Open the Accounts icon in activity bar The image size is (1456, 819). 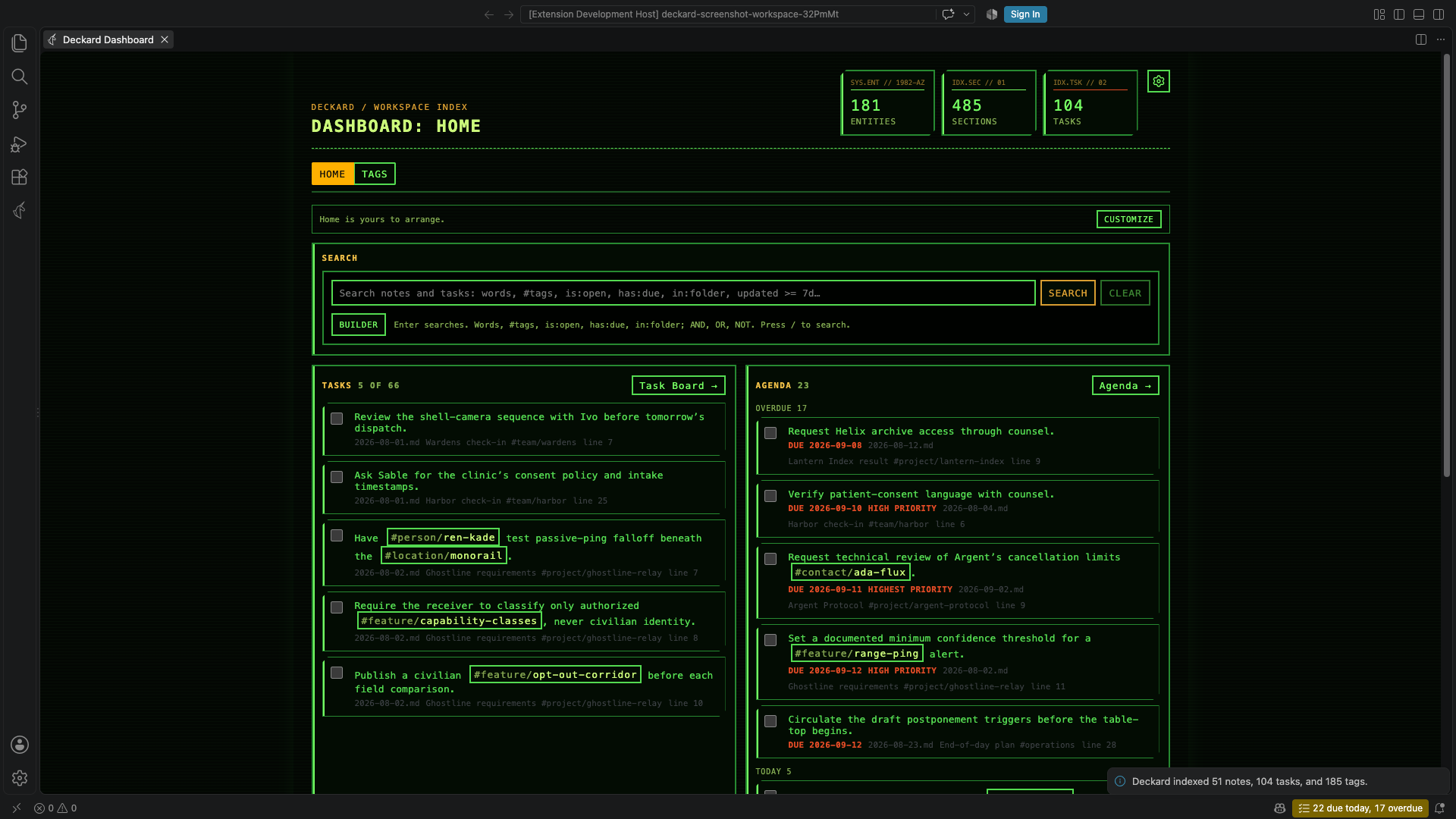click(20, 745)
